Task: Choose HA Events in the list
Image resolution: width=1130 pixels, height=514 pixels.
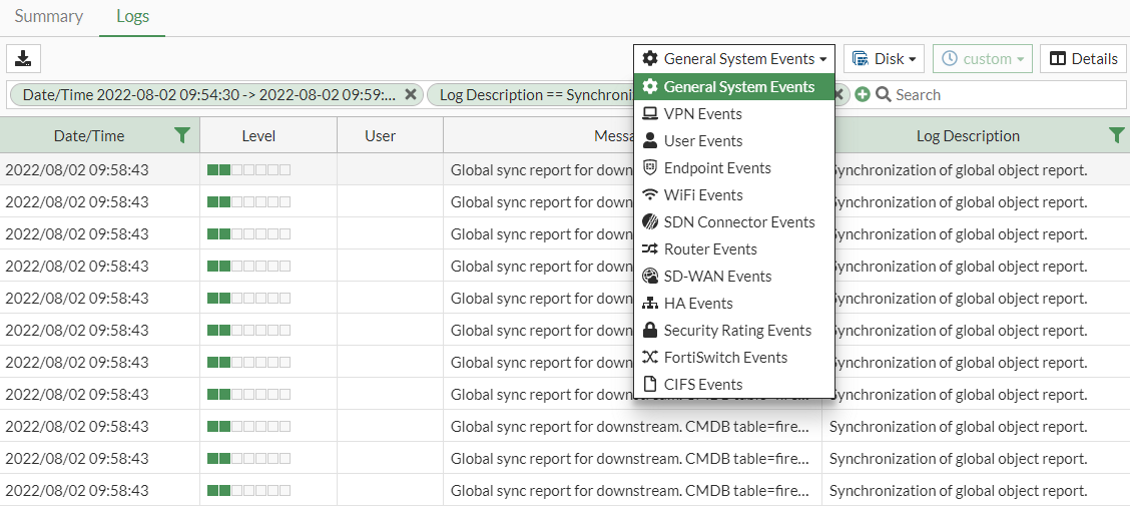Action: coord(697,303)
